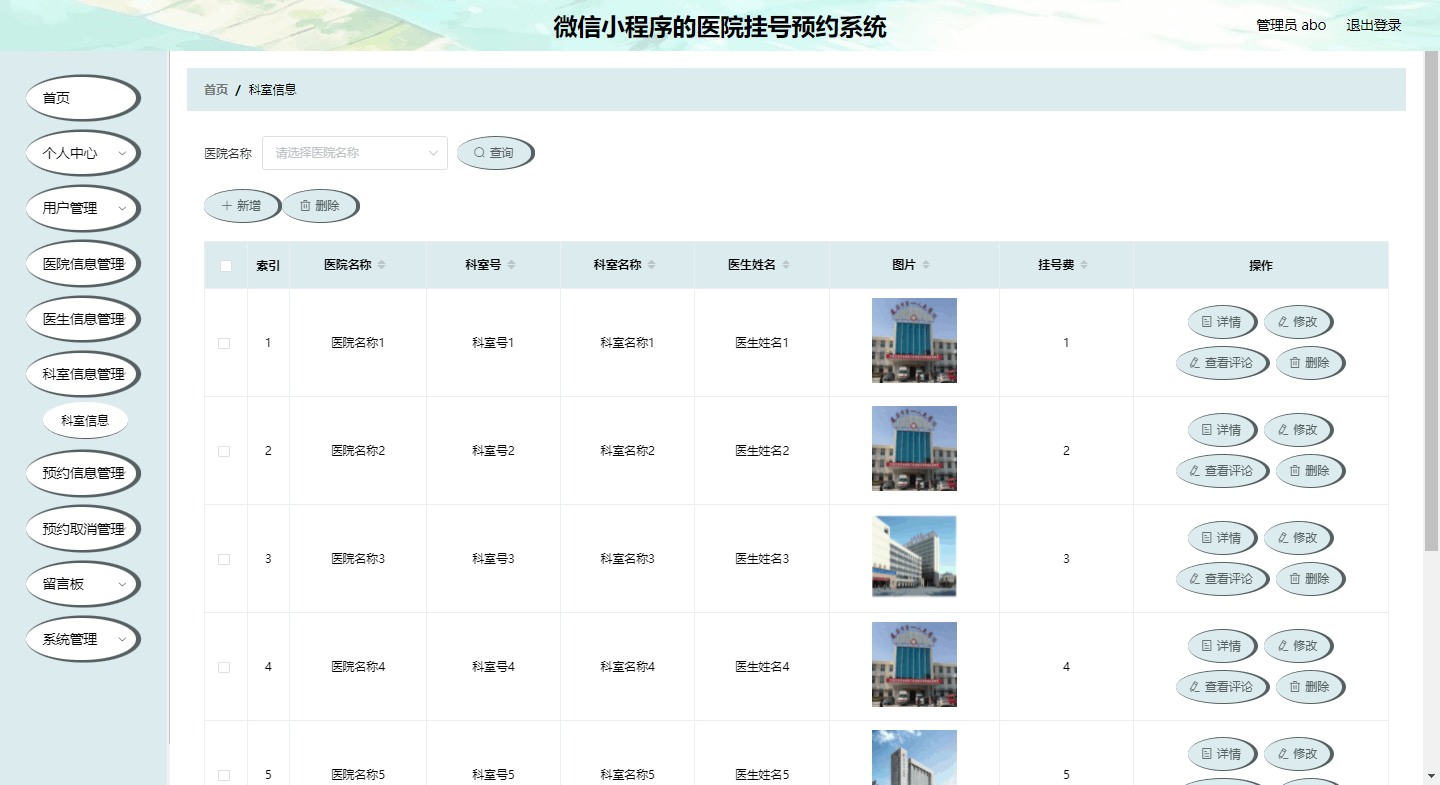Image resolution: width=1440 pixels, height=785 pixels.
Task: Check the checkbox for row 3
Action: tap(224, 559)
